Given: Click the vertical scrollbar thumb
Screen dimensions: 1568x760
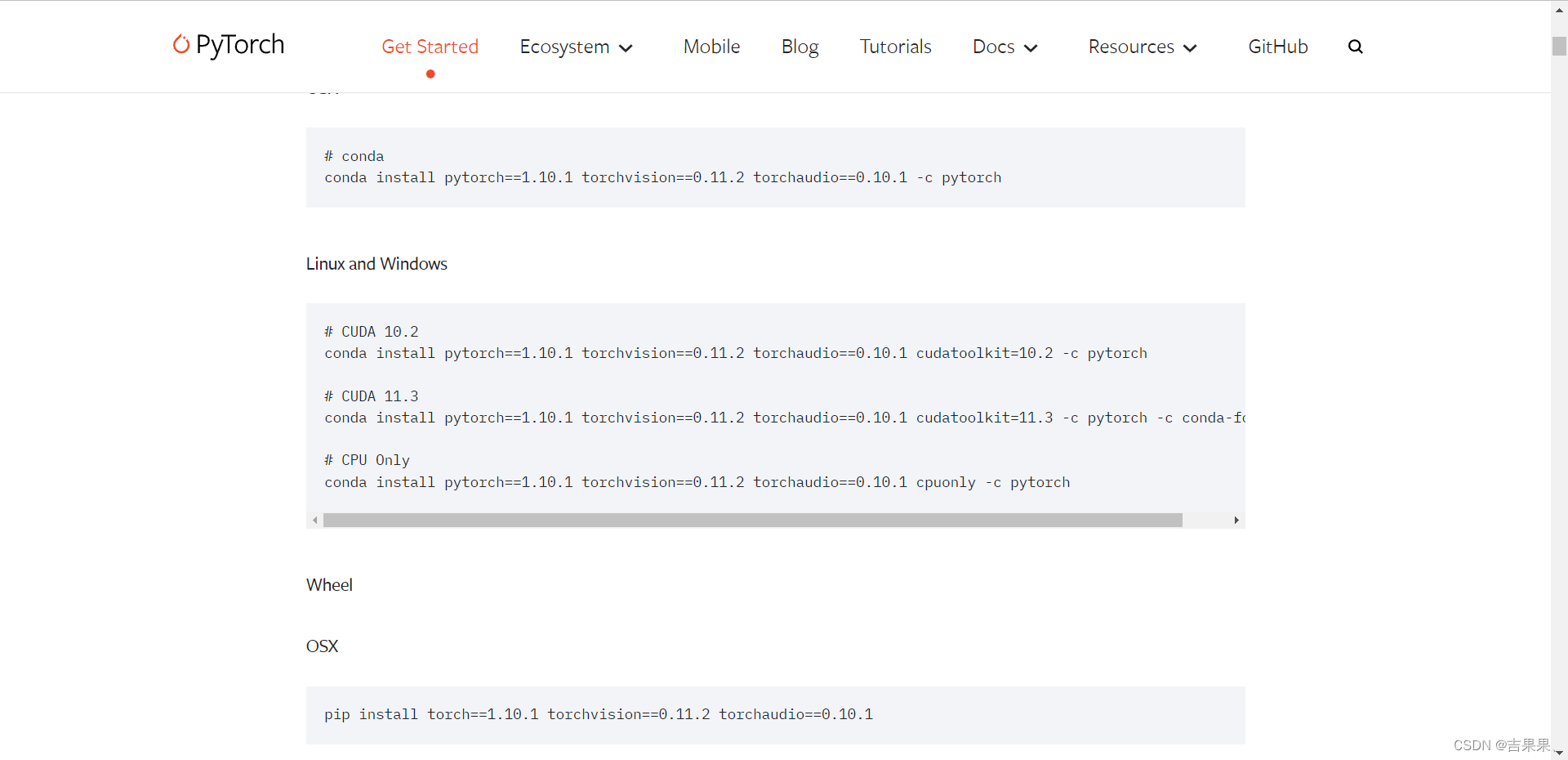Looking at the screenshot, I should (x=1558, y=47).
